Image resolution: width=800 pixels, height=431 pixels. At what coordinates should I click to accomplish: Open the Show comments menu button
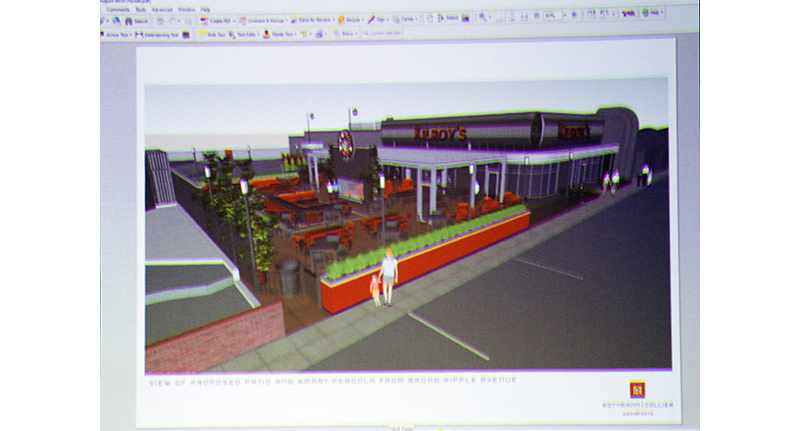345,34
